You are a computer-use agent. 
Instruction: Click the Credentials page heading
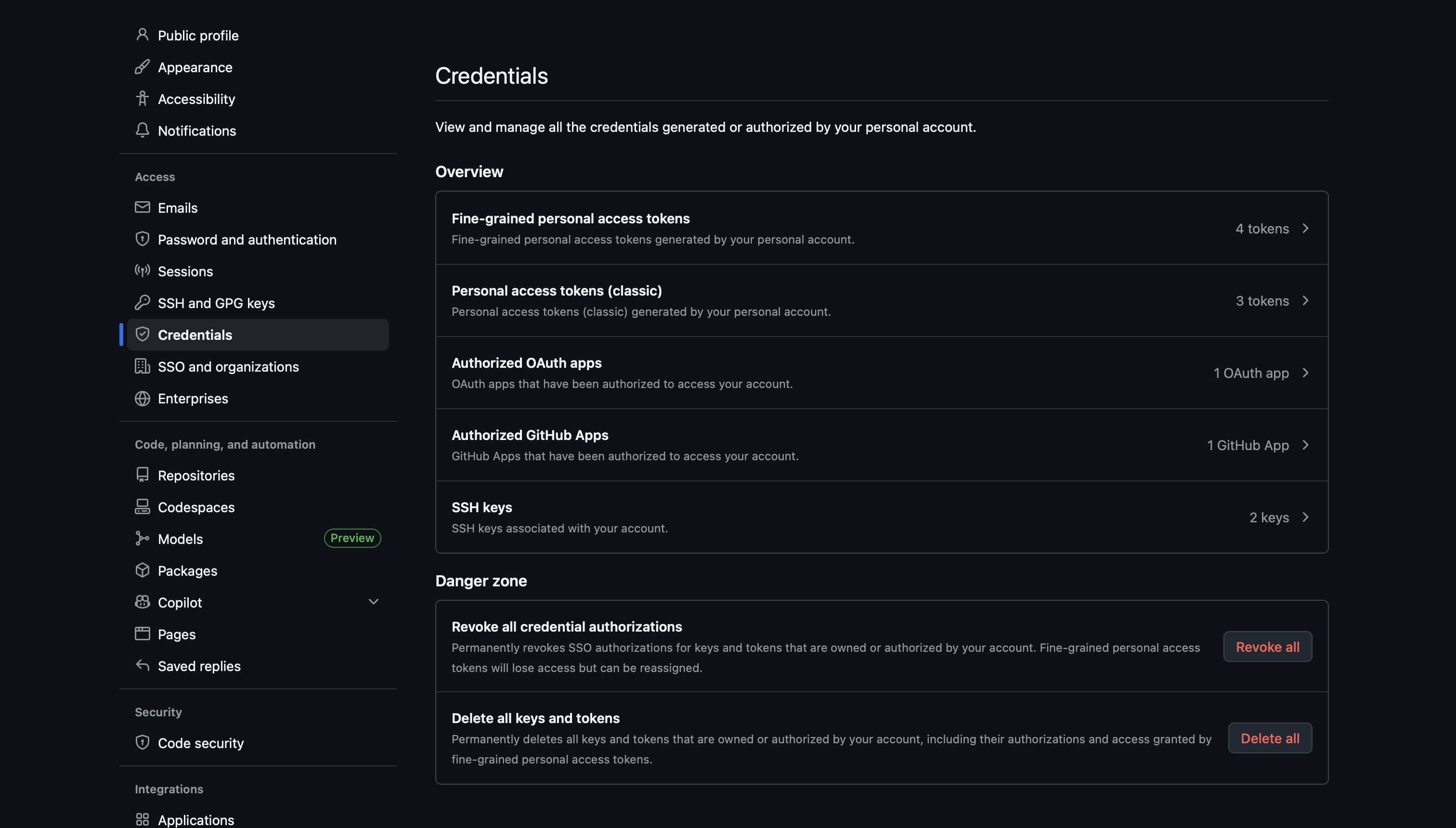click(x=492, y=76)
